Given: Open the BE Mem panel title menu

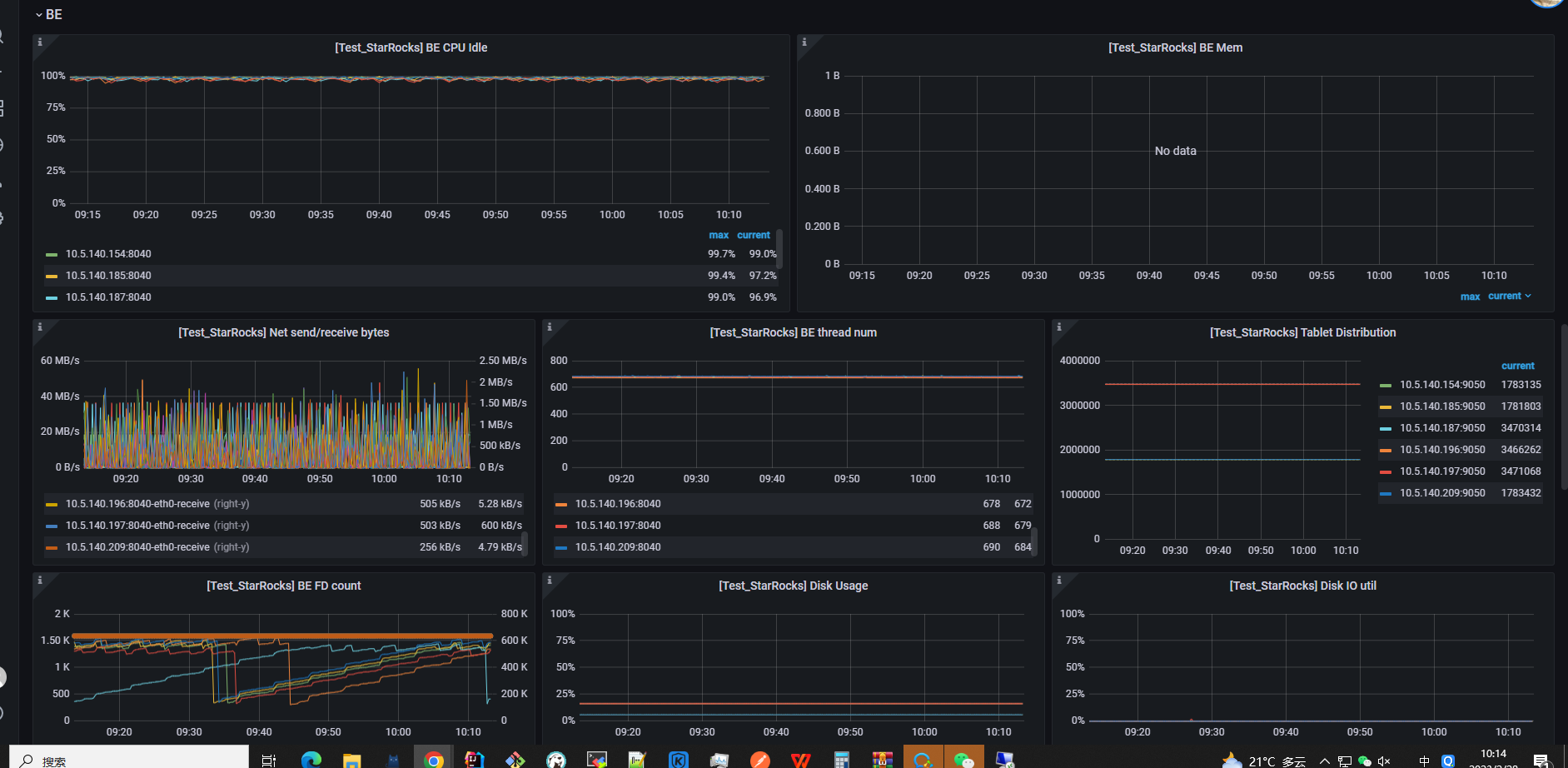Looking at the screenshot, I should [1175, 47].
